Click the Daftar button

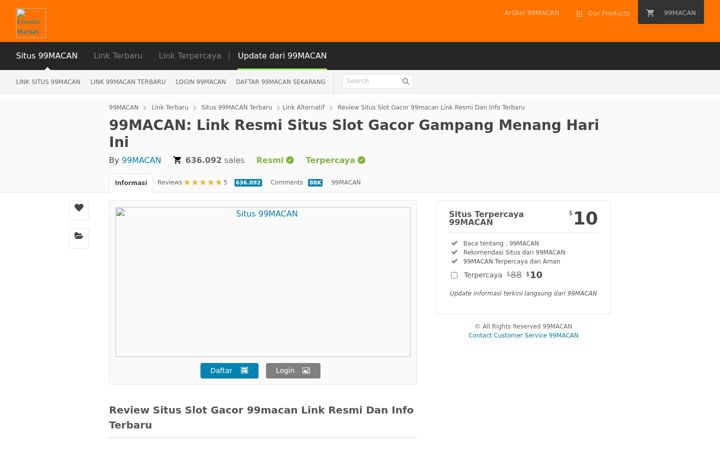[229, 371]
